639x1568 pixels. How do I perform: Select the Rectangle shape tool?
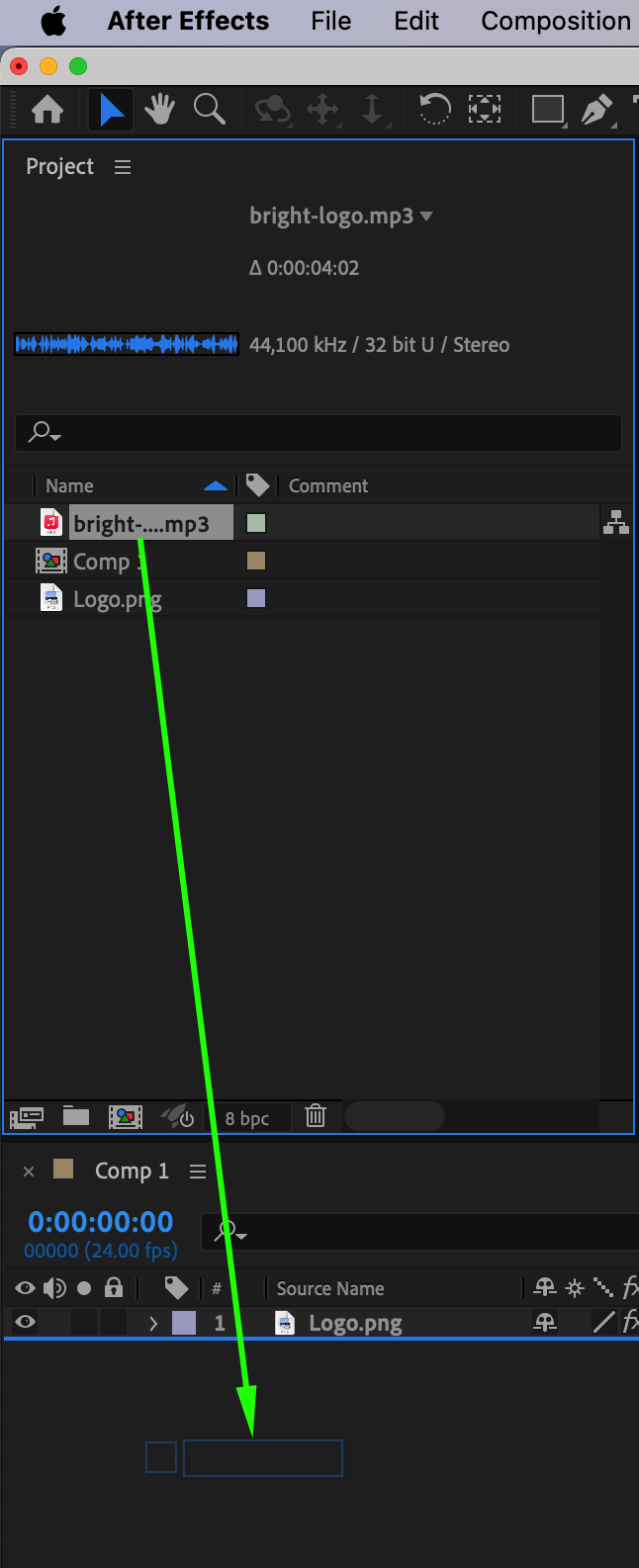click(547, 109)
